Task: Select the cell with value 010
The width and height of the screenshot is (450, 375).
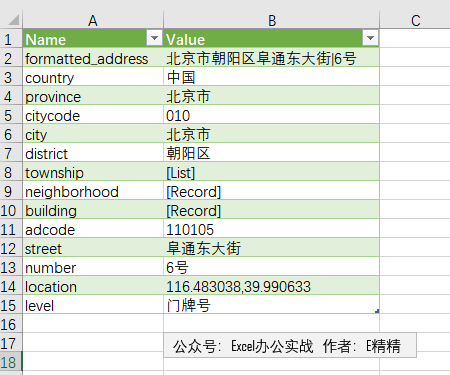Action: [x=272, y=115]
